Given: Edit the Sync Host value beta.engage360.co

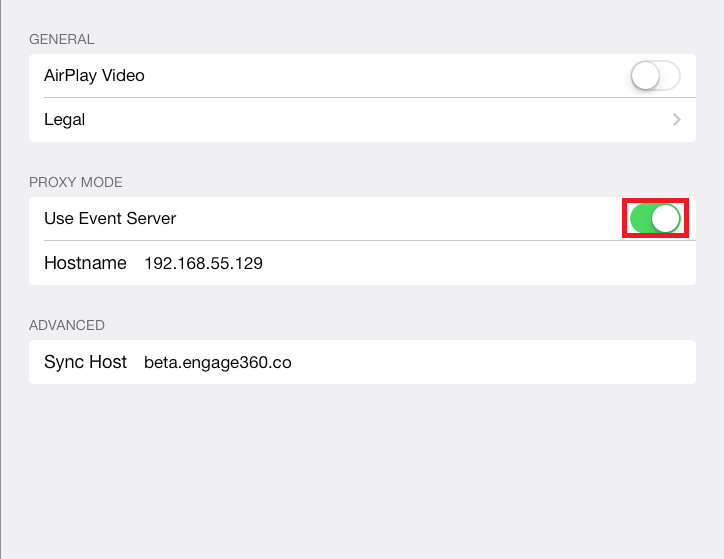Looking at the screenshot, I should coord(217,362).
